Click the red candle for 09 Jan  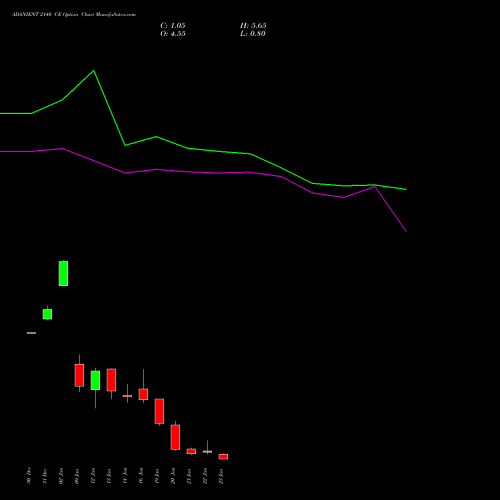[79, 375]
